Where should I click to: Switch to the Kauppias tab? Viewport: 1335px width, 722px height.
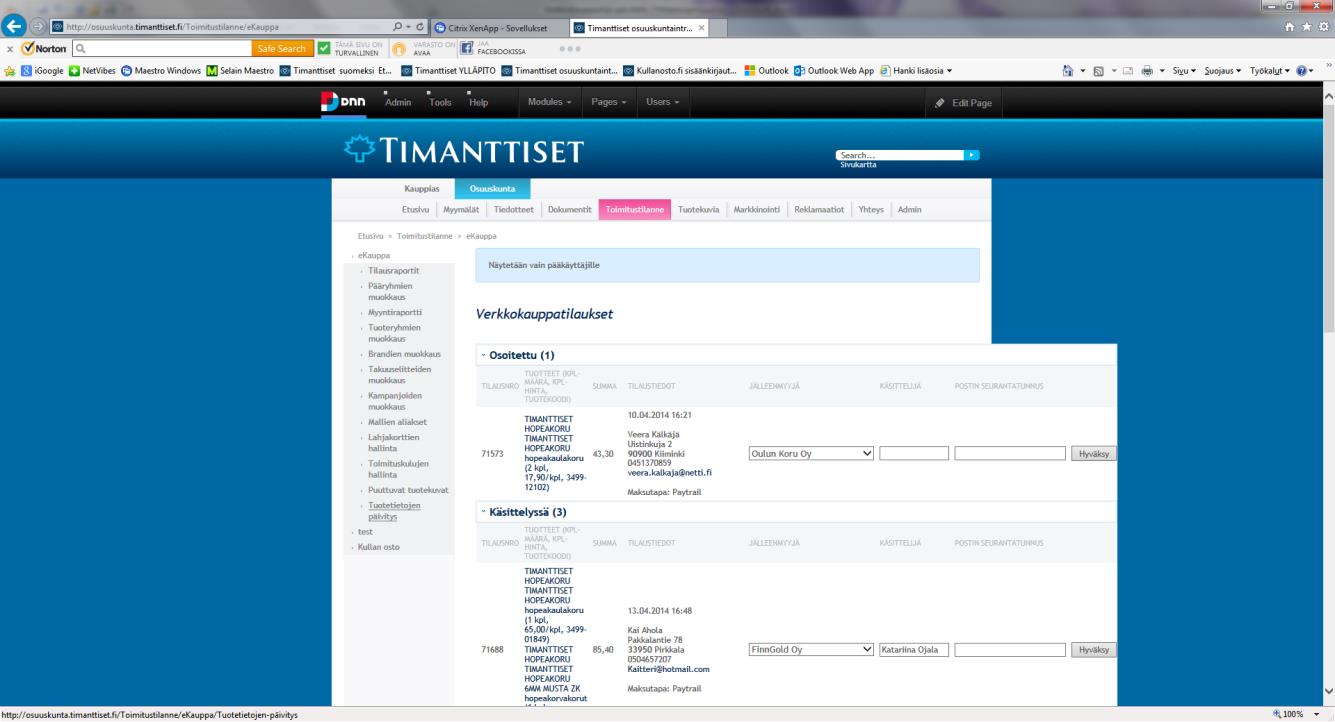[x=420, y=188]
